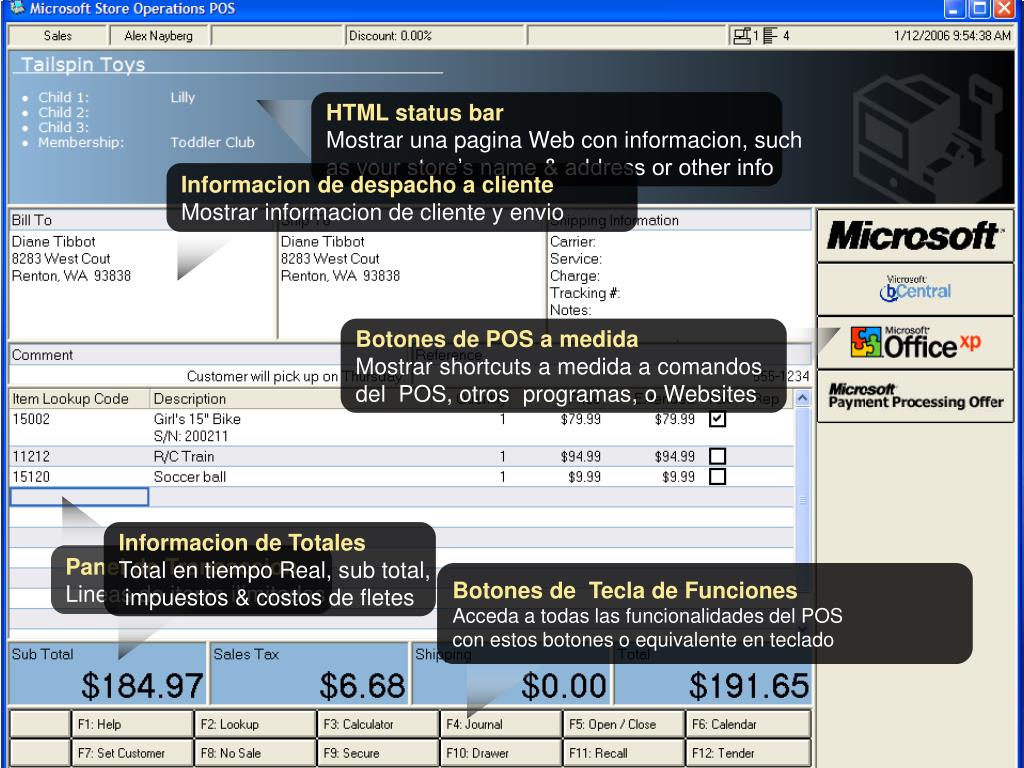Click the batch indicator icon showing 4
This screenshot has height=768, width=1024.
(x=771, y=36)
